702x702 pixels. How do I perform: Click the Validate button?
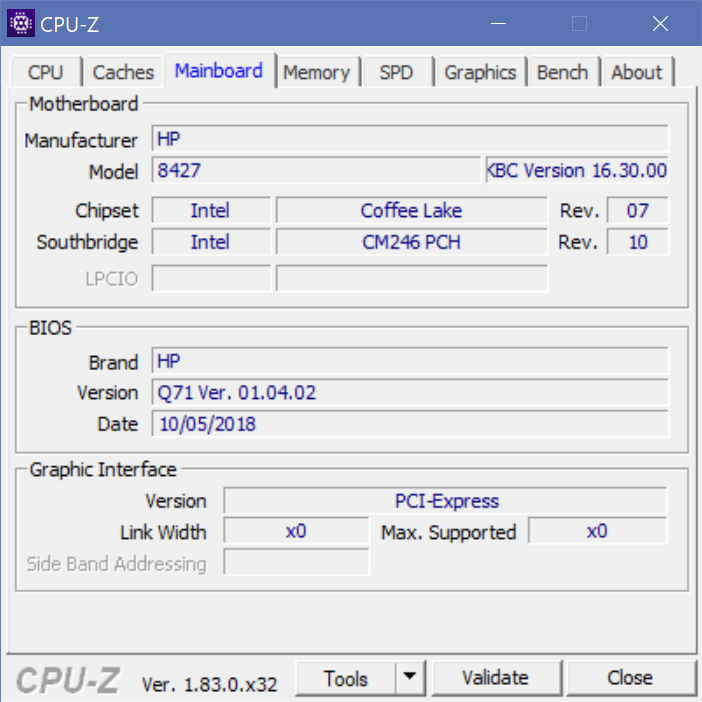[x=496, y=678]
